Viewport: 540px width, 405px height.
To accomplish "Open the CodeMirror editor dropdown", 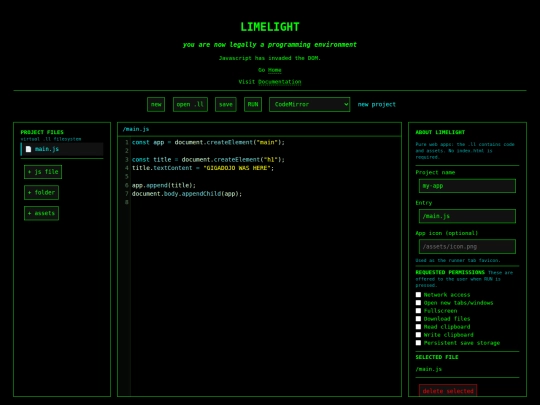I will pos(310,104).
